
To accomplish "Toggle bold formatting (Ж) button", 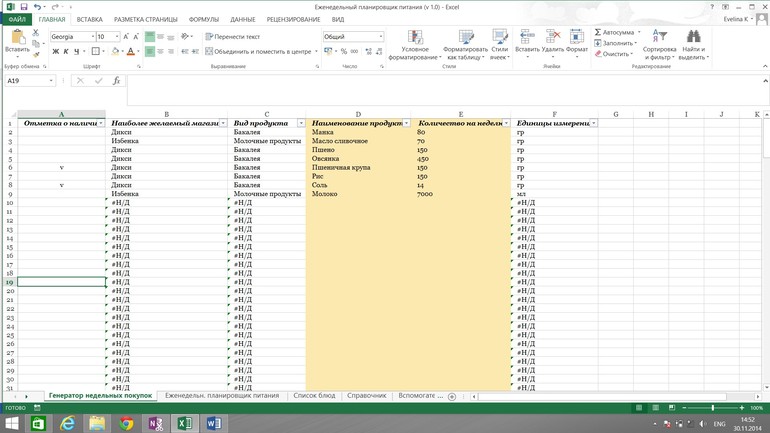I will point(55,52).
